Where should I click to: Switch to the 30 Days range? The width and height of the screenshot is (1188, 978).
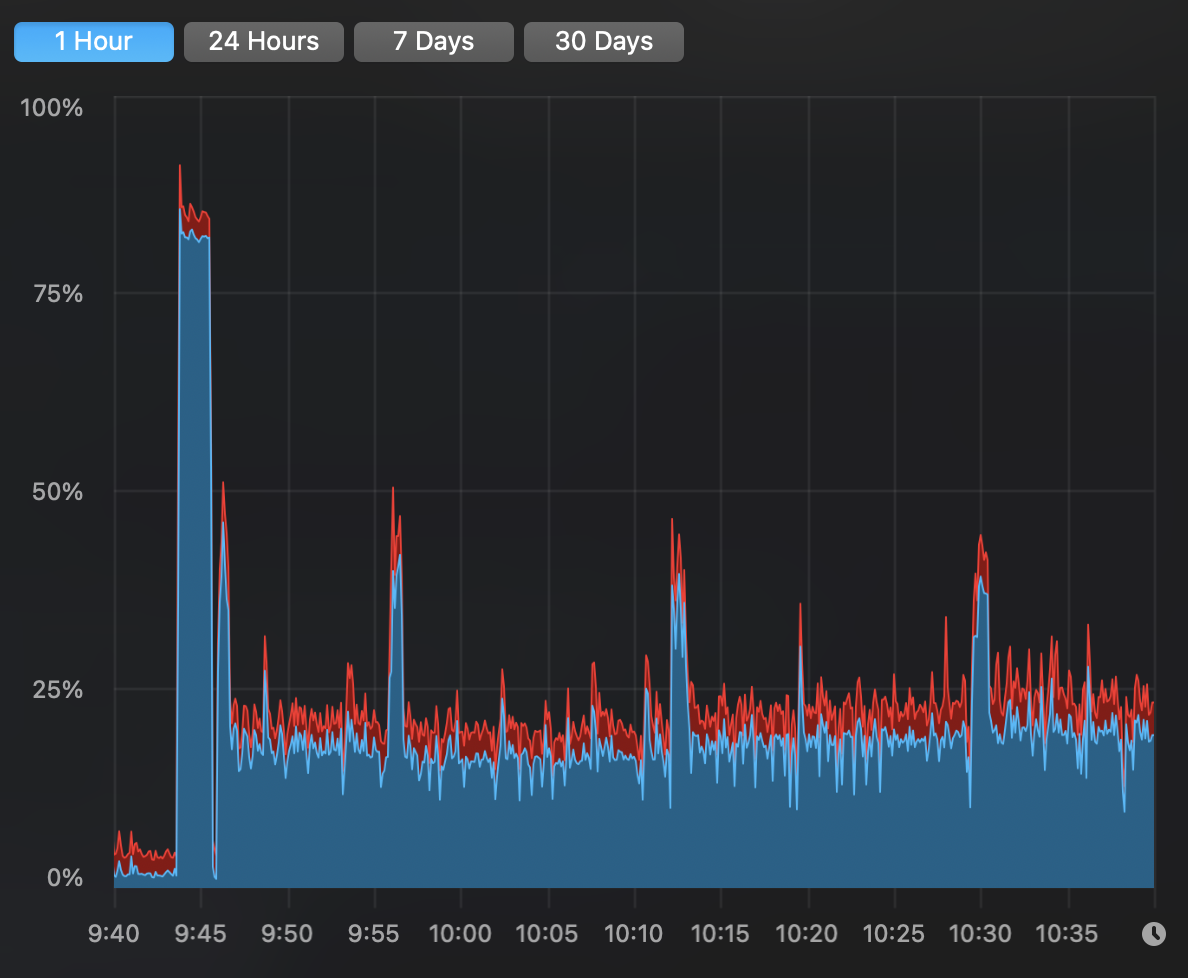604,42
